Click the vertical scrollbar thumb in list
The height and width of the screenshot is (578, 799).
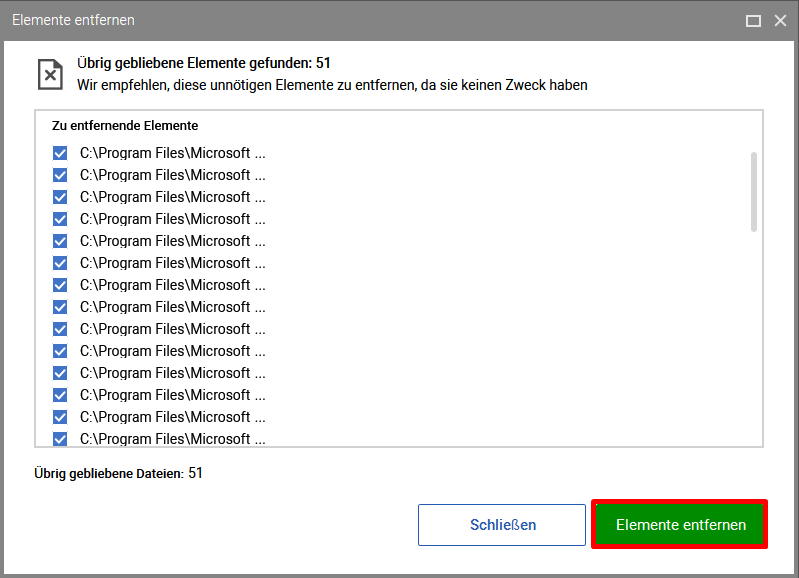[x=754, y=192]
